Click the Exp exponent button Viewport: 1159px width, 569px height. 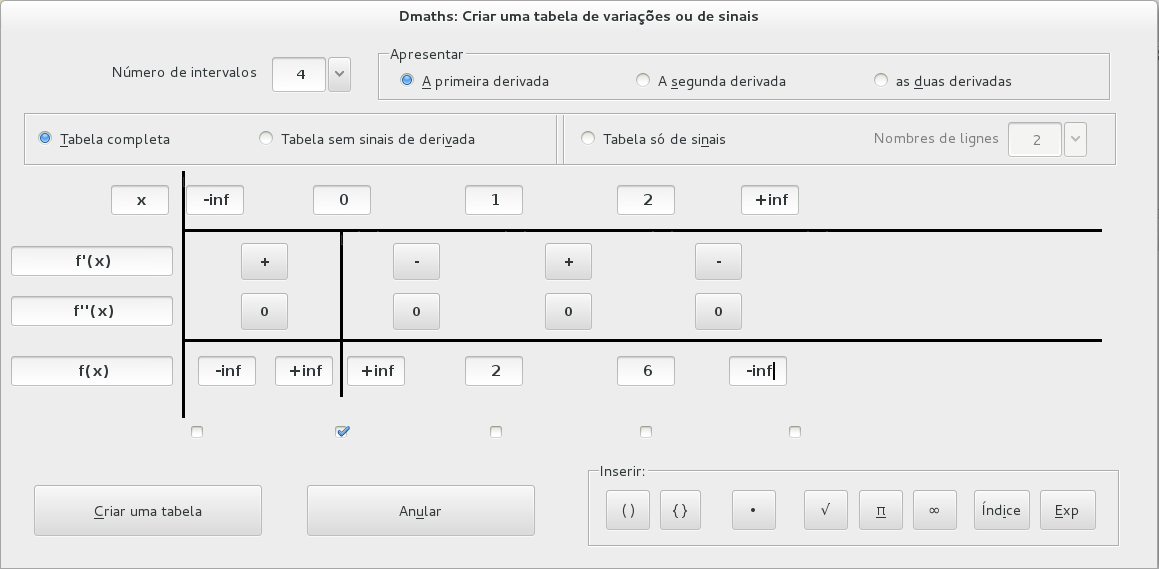pyautogui.click(x=1067, y=510)
